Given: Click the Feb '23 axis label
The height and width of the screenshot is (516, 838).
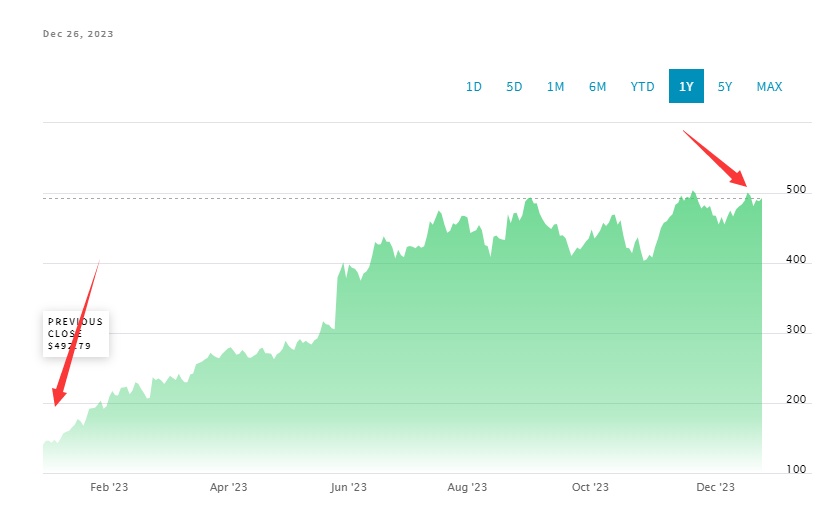Looking at the screenshot, I should pos(109,488).
